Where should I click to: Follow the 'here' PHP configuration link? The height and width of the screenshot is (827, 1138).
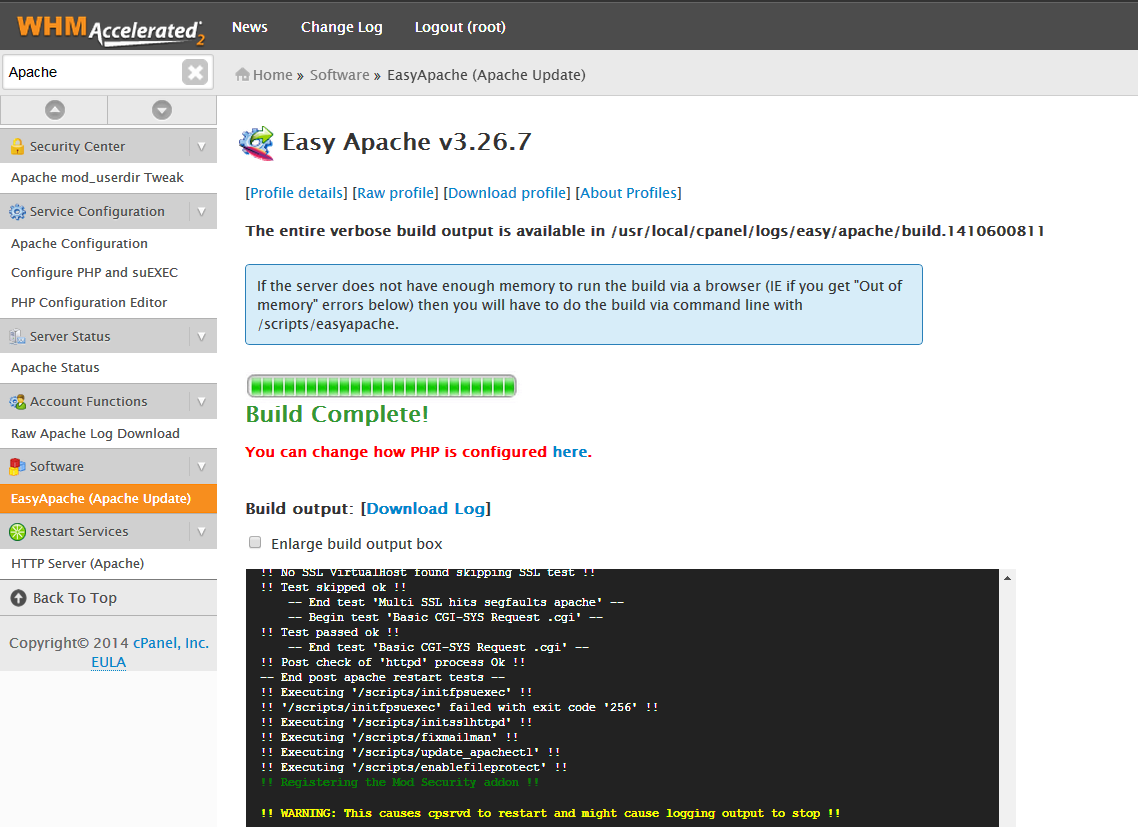click(x=570, y=452)
